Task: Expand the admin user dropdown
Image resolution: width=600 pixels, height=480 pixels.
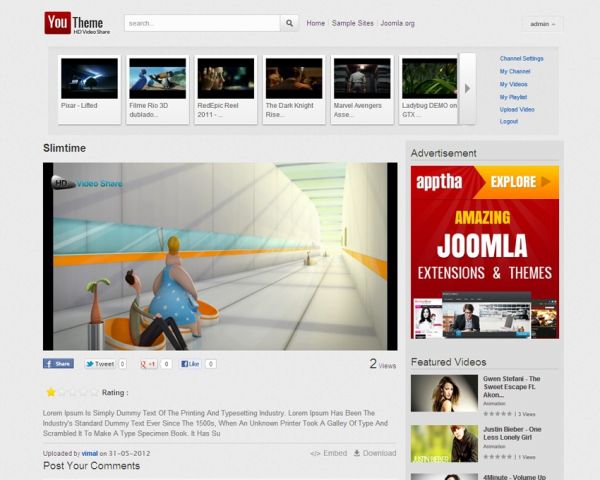Action: tap(542, 24)
